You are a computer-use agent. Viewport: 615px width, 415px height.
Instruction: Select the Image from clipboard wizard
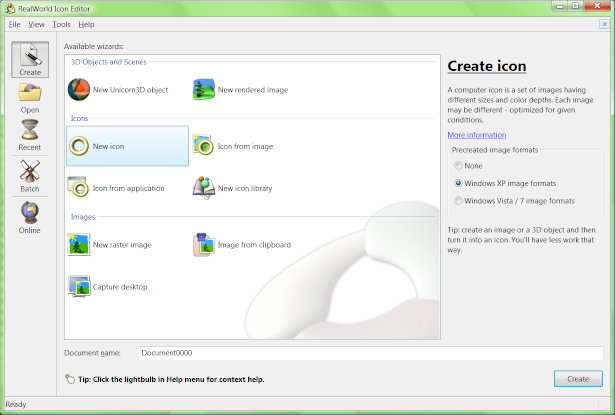pyautogui.click(x=241, y=244)
